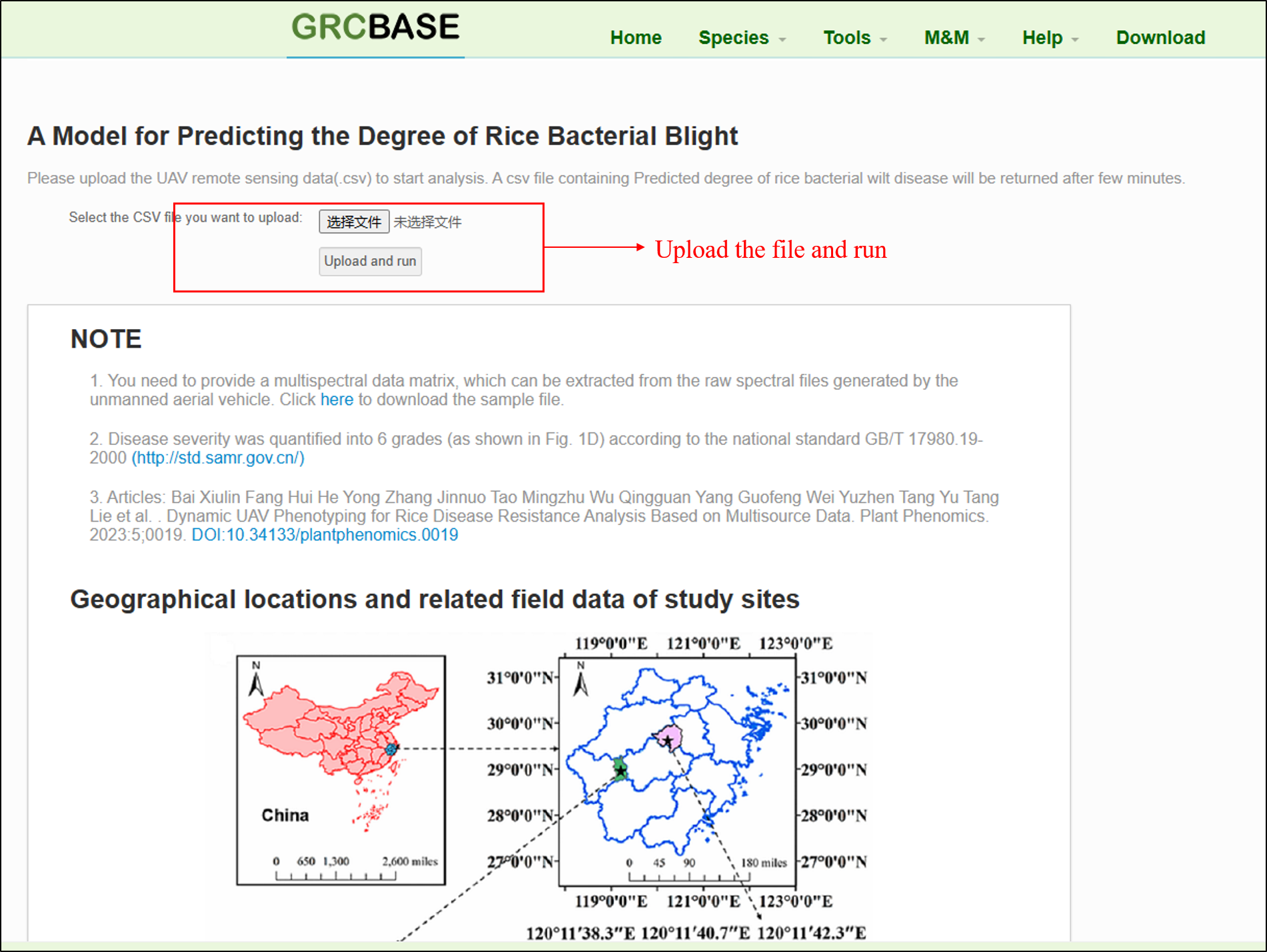1267x952 pixels.
Task: Open the Species dropdown menu
Action: tap(741, 38)
